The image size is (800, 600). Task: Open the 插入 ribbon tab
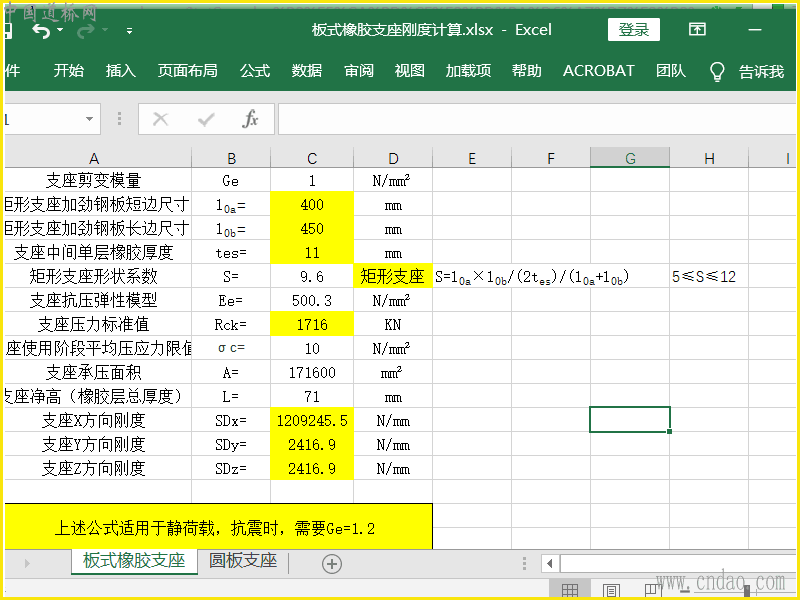[x=120, y=70]
